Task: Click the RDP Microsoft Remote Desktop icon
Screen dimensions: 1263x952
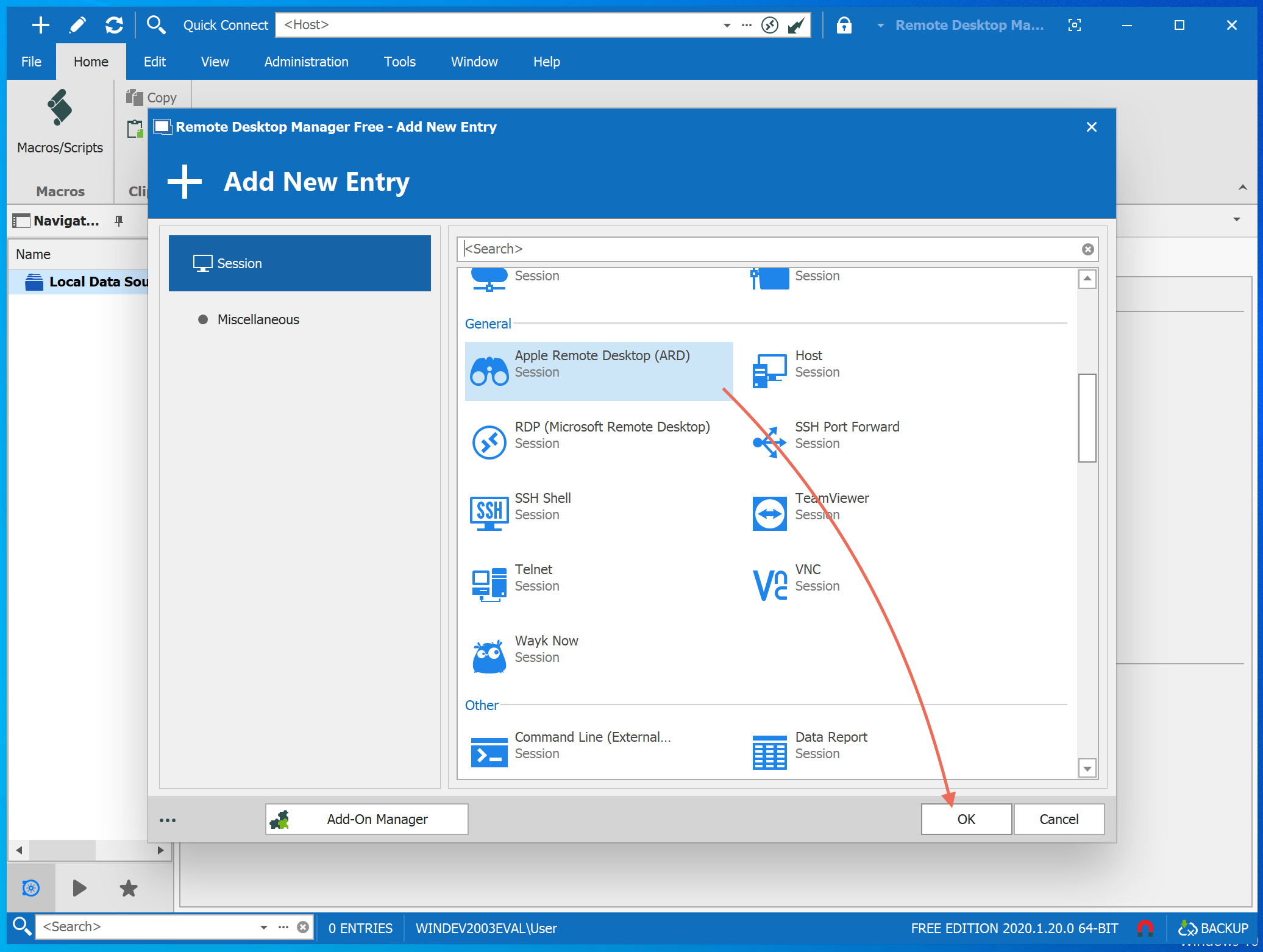Action: tap(489, 442)
